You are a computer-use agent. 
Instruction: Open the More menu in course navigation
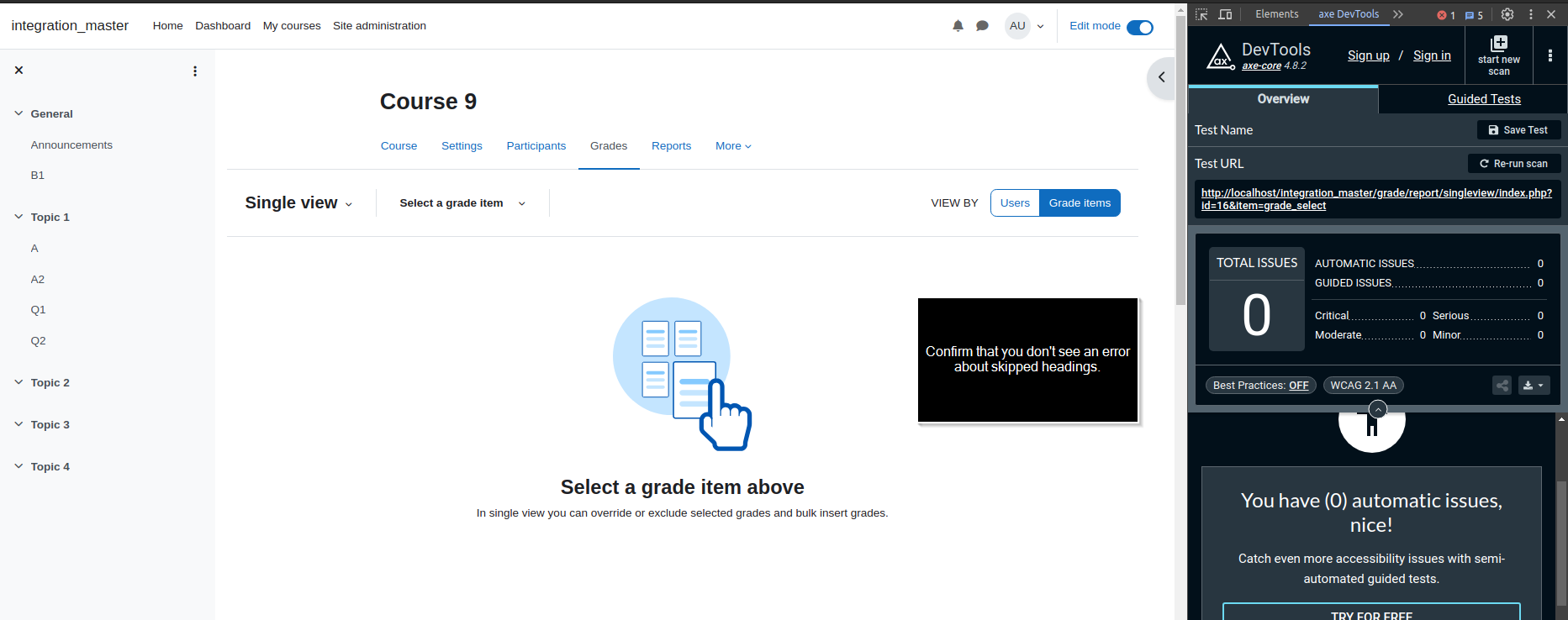tap(733, 146)
